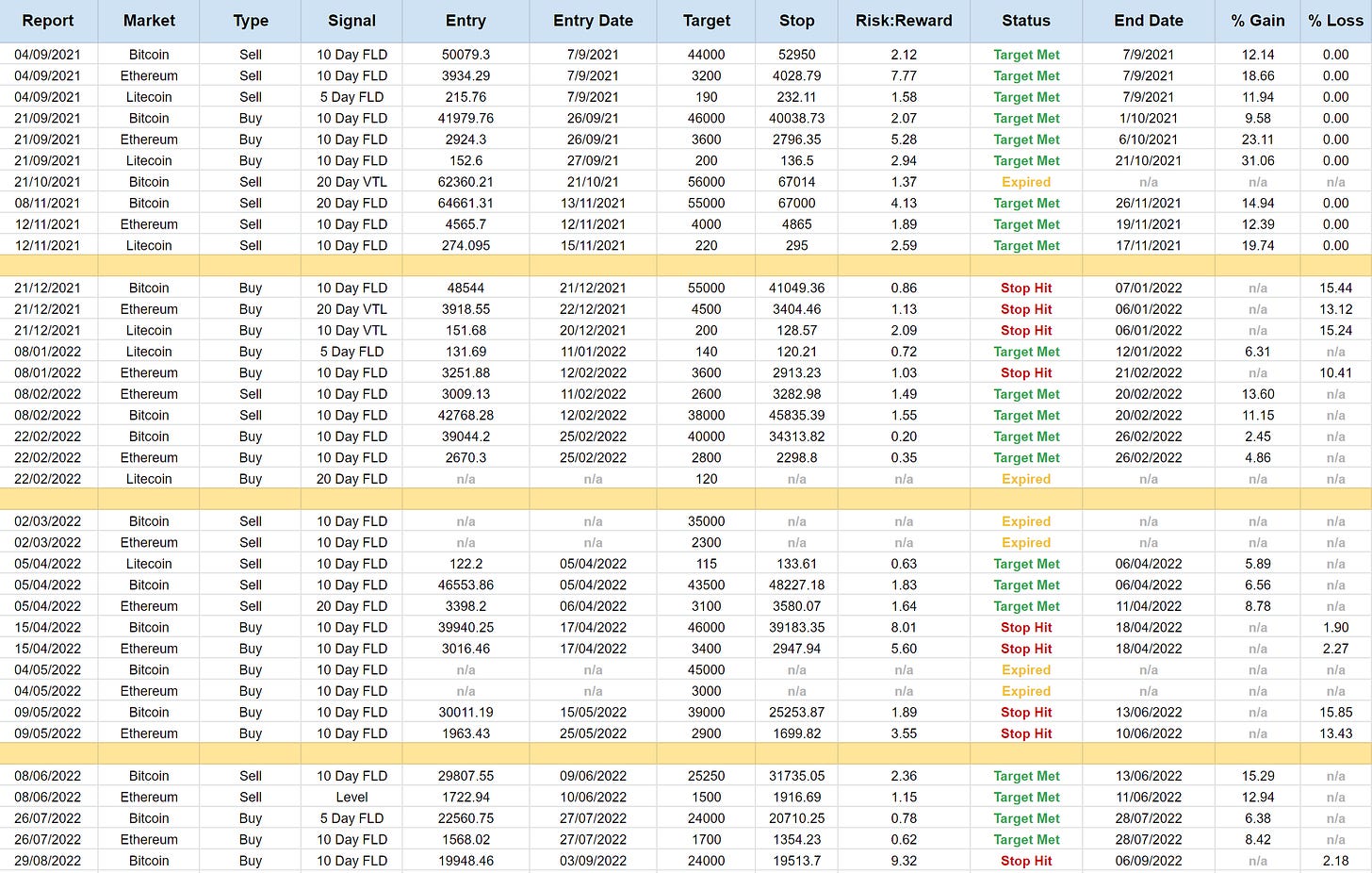The image size is (1372, 873).
Task: Select entry value 3009.13
Action: point(465,394)
